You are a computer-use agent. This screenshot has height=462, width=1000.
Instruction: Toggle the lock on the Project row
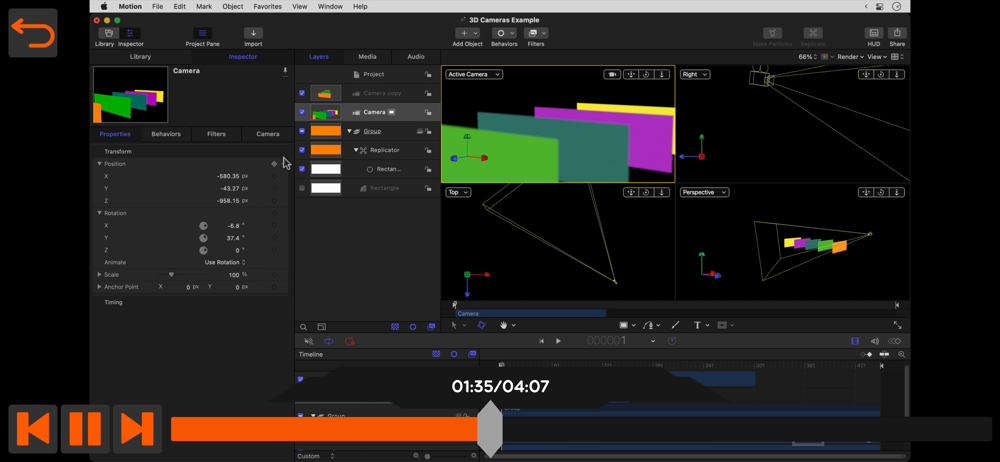[428, 75]
